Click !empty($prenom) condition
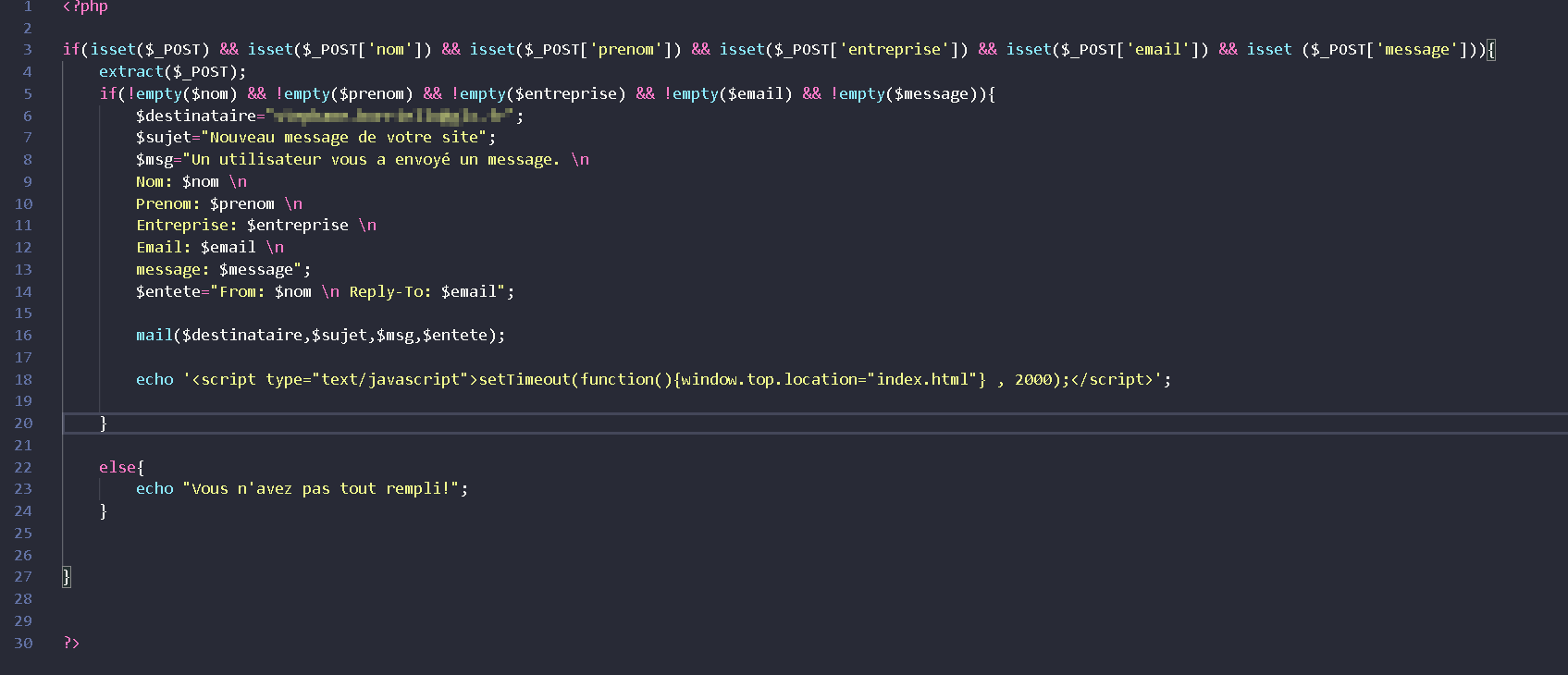This screenshot has height=675, width=1568. [344, 94]
